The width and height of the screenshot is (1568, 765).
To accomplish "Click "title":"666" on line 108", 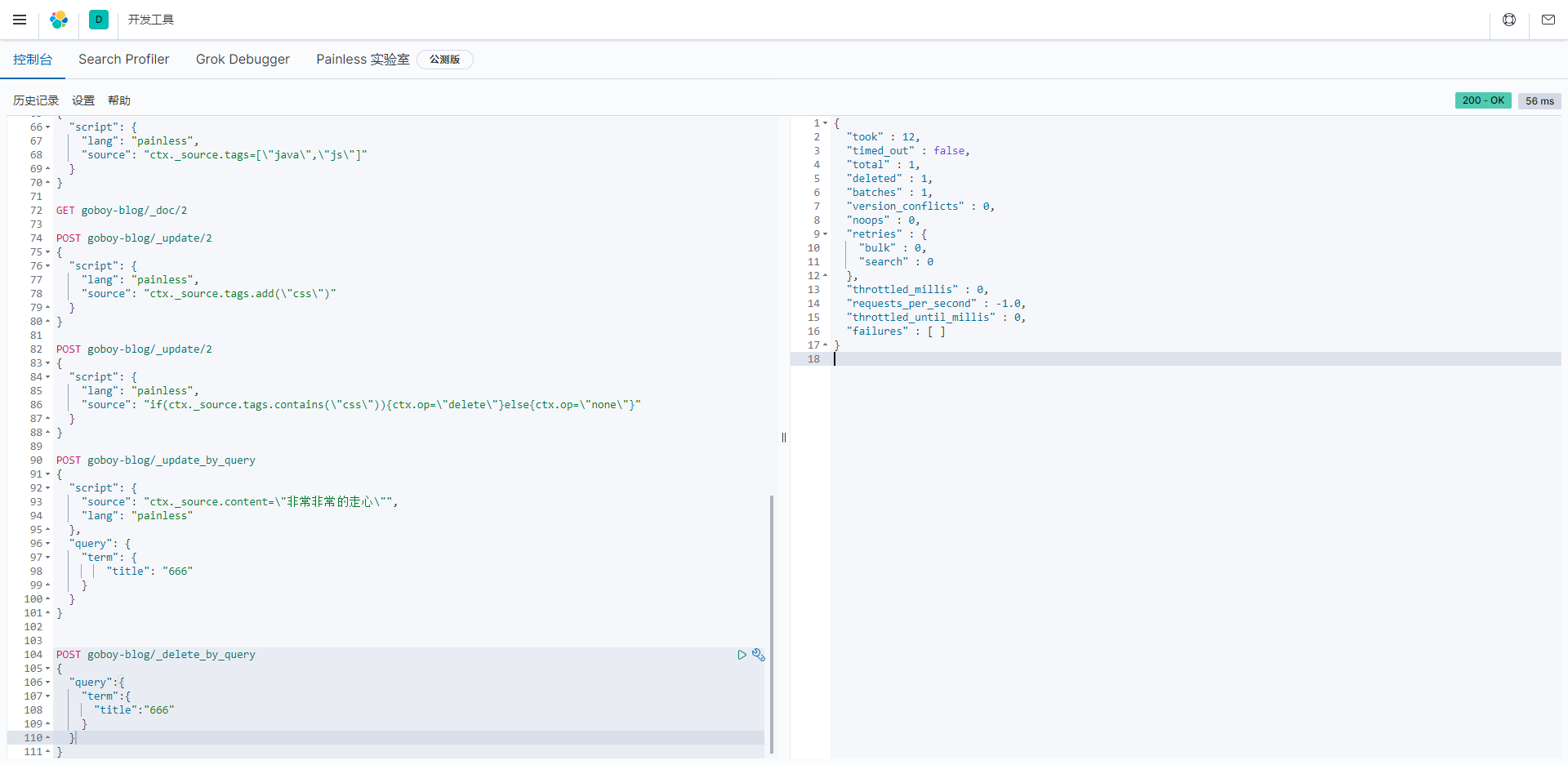I will [134, 710].
